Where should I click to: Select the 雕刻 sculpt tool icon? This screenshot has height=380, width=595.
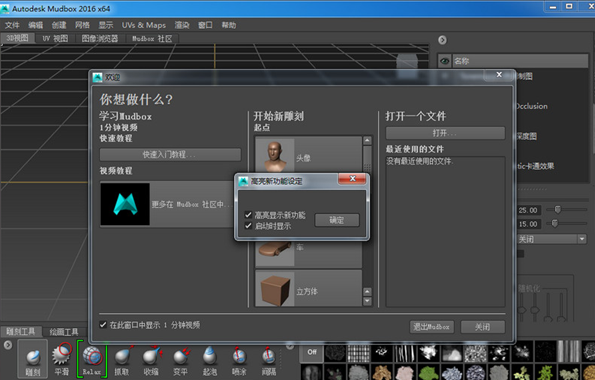point(33,358)
